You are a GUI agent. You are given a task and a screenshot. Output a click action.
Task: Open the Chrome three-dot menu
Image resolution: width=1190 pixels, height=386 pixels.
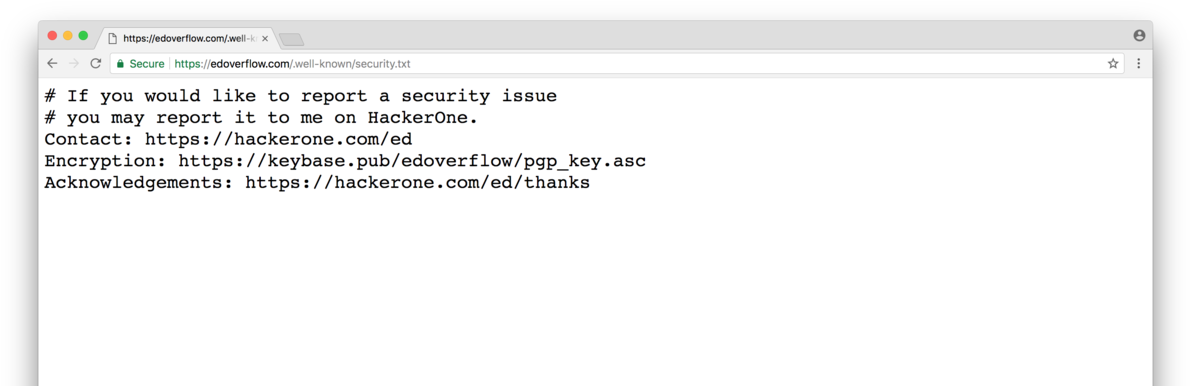coord(1138,64)
